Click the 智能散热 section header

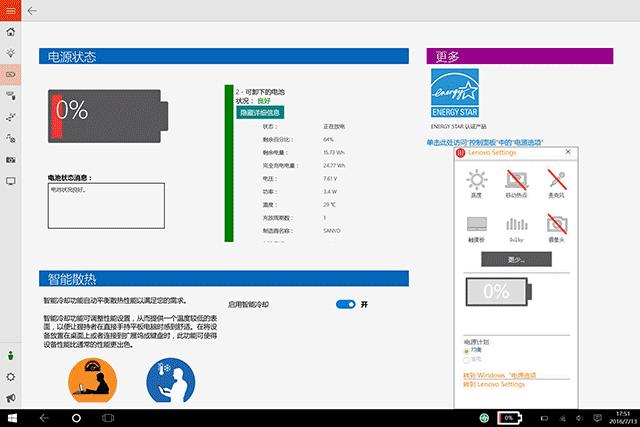click(224, 279)
